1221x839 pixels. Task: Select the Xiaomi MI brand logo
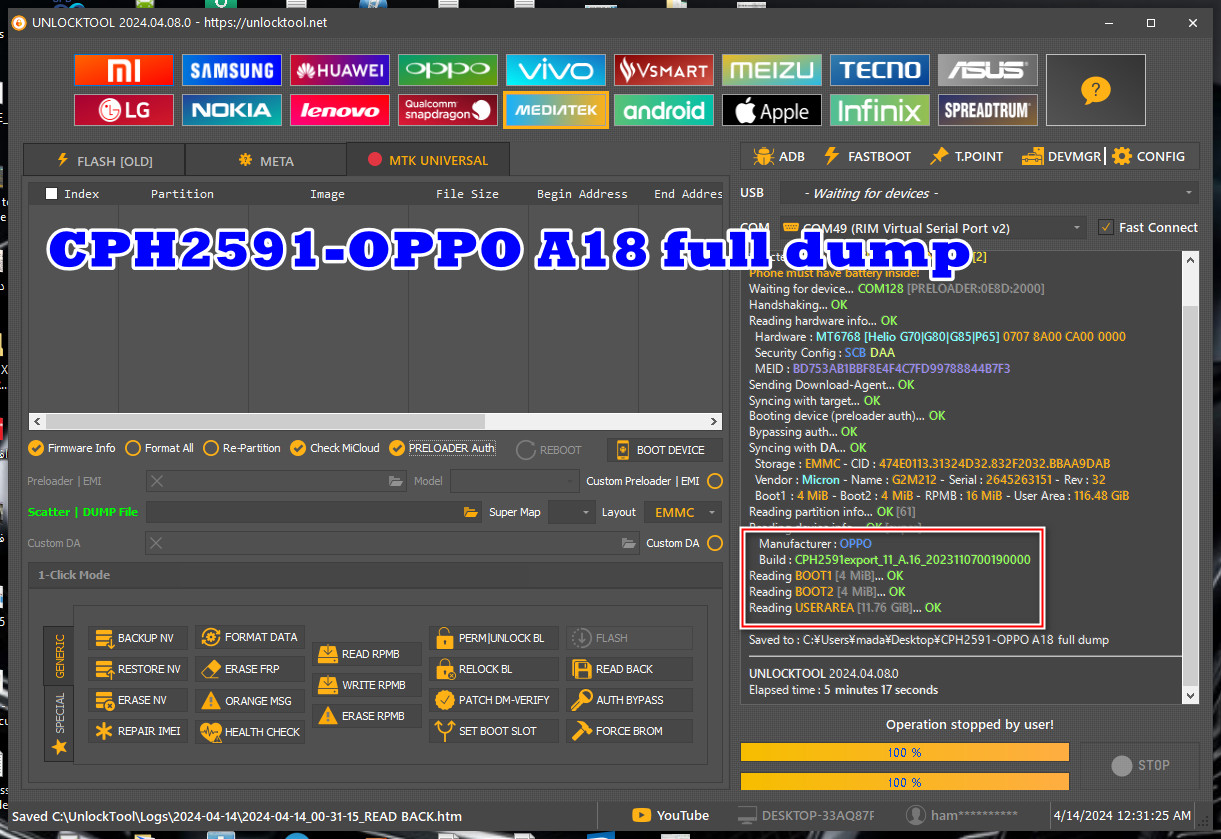point(124,70)
